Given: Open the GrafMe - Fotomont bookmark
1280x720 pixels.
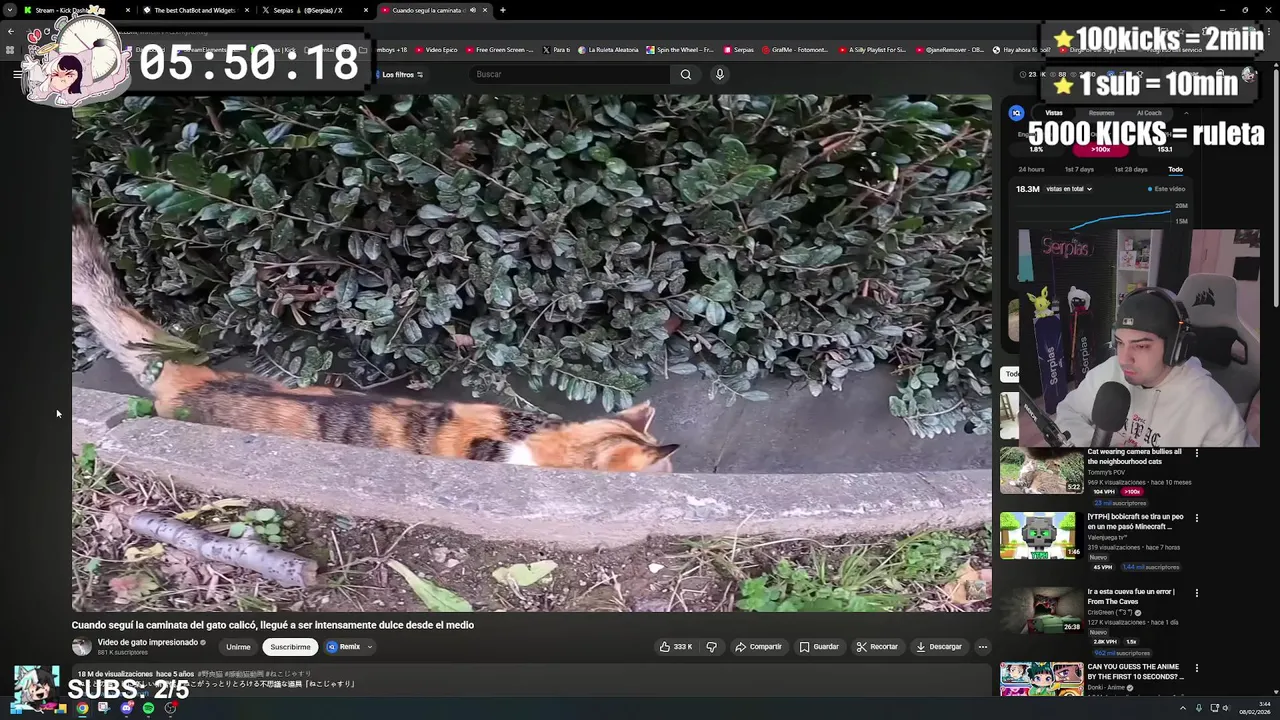Looking at the screenshot, I should point(794,49).
